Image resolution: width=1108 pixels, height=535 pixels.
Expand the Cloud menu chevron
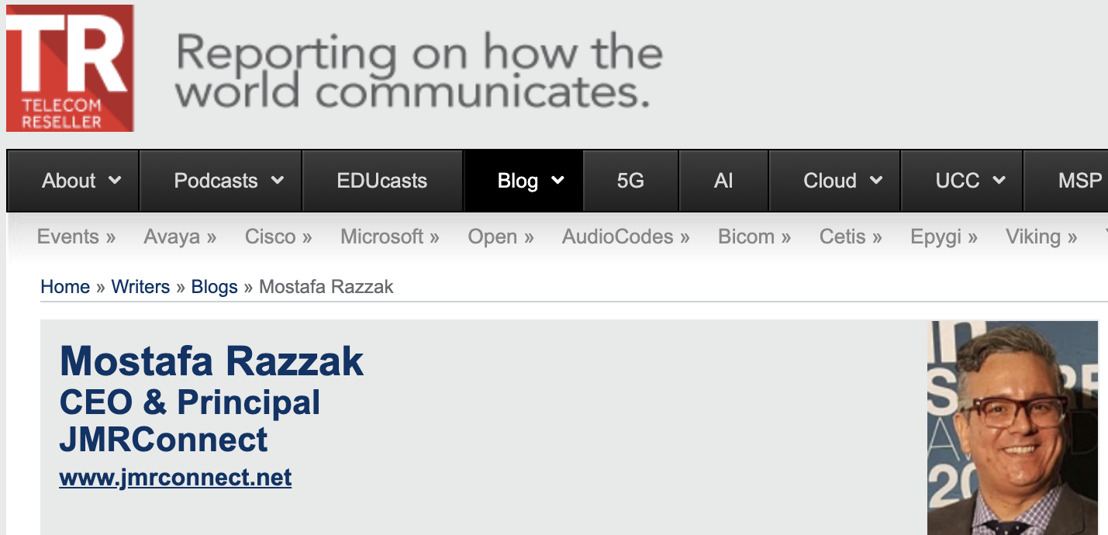pos(876,180)
